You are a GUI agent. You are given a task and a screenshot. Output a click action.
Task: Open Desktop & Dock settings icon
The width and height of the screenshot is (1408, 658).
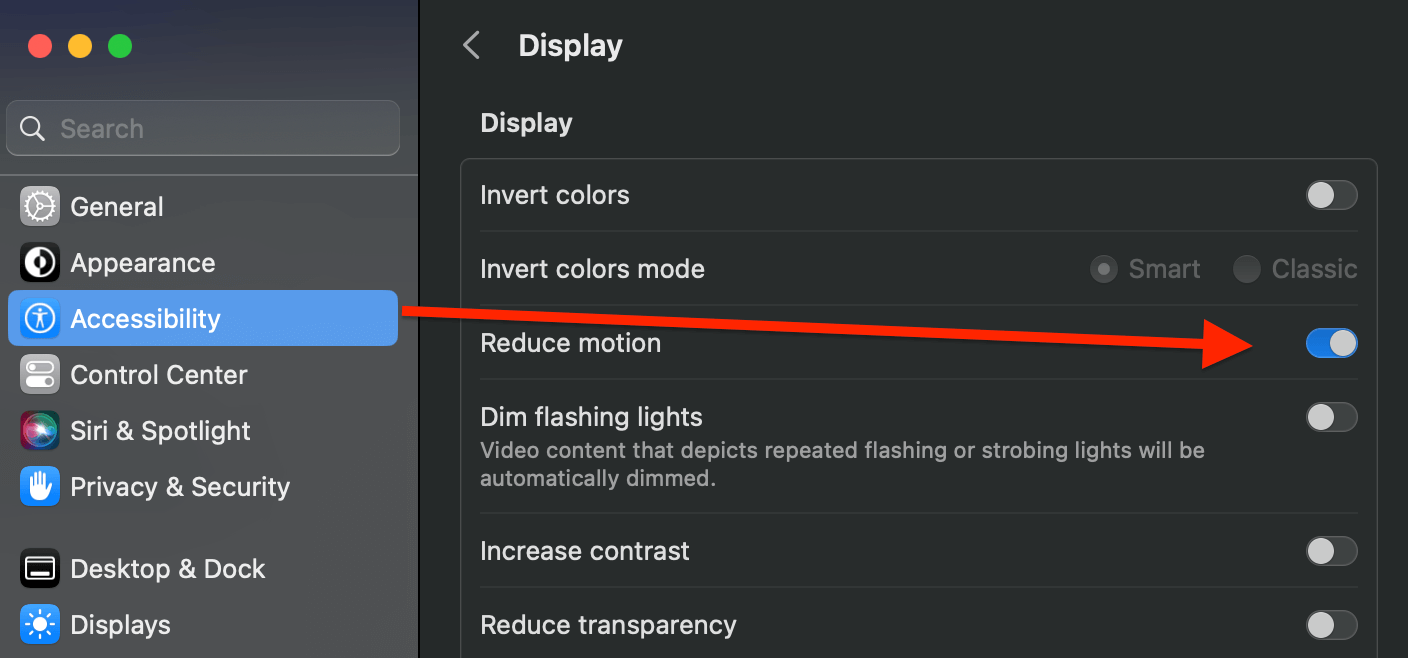[x=39, y=568]
